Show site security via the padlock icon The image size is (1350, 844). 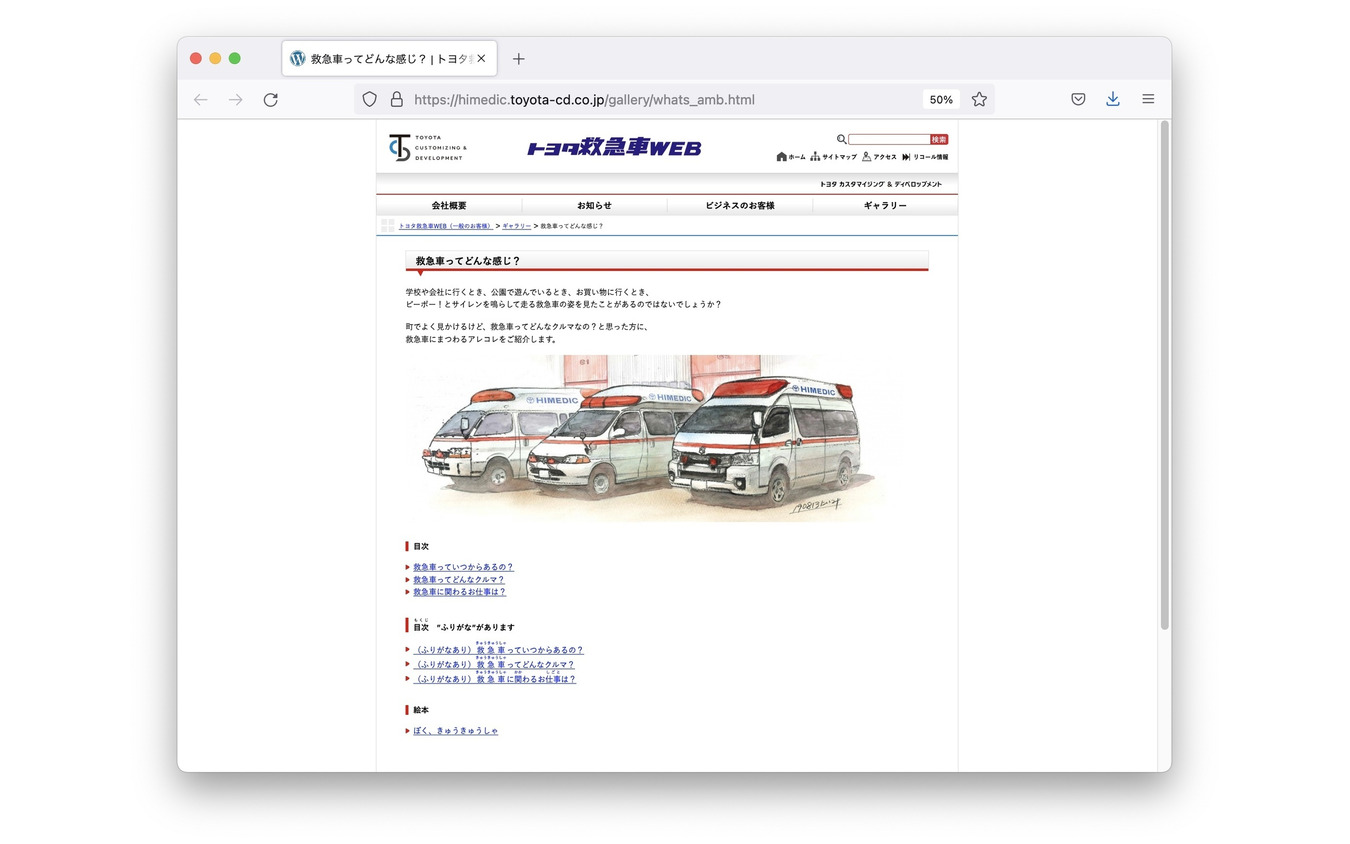click(396, 100)
